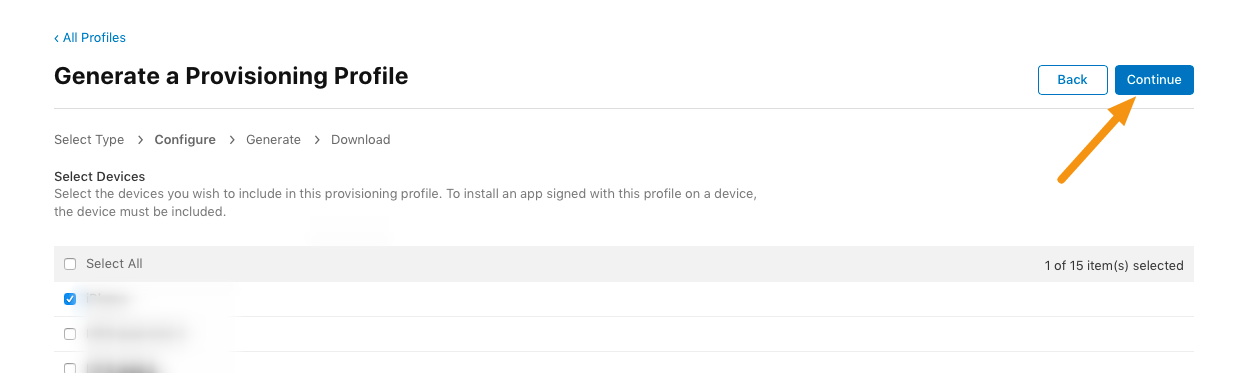Screen dimensions: 1239x378
Task: Open the Download breadcrumb step
Action: pos(361,140)
